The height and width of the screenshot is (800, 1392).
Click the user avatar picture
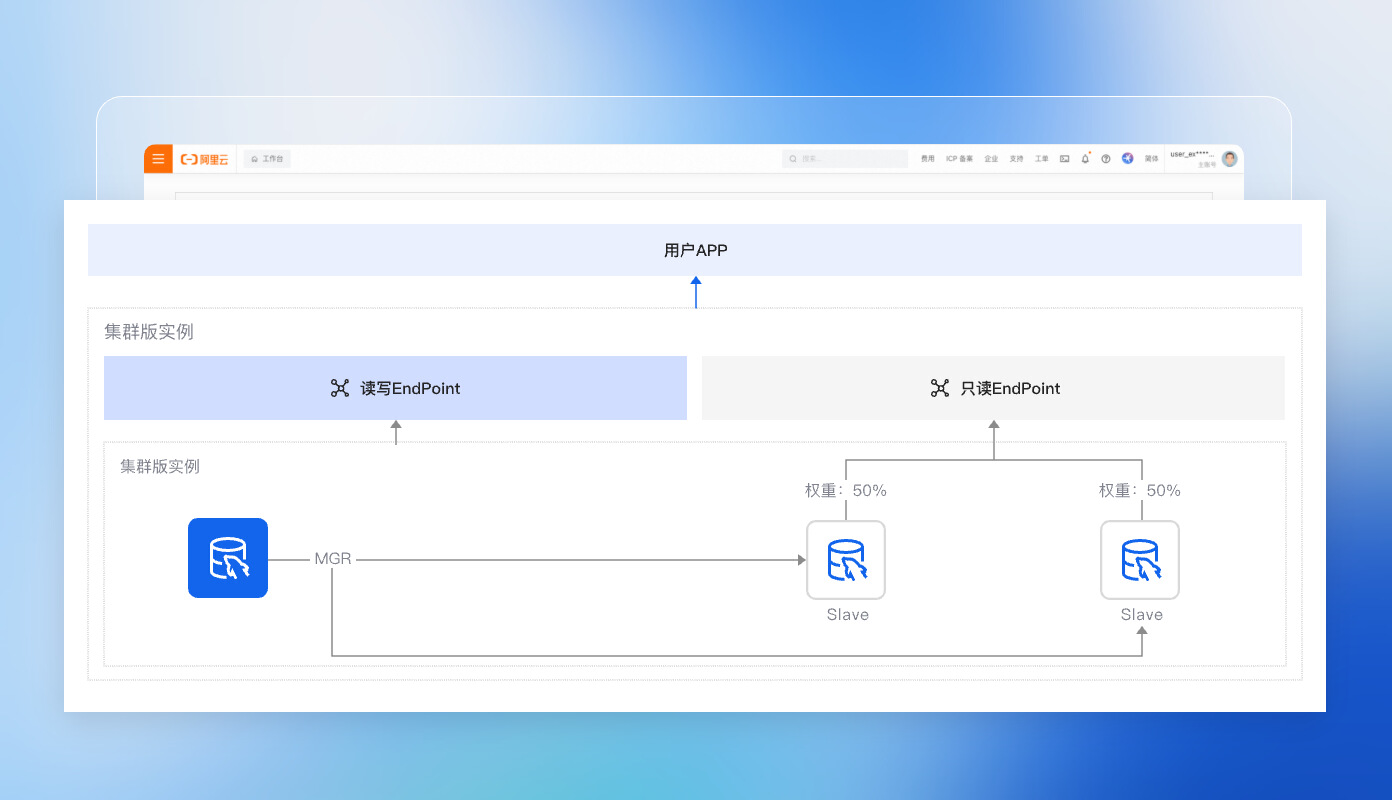[x=1230, y=158]
